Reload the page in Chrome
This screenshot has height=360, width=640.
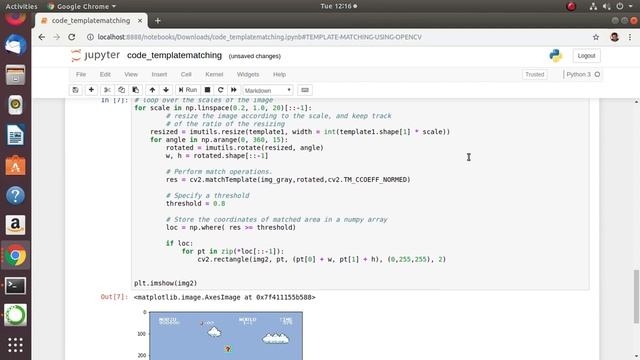click(x=71, y=37)
